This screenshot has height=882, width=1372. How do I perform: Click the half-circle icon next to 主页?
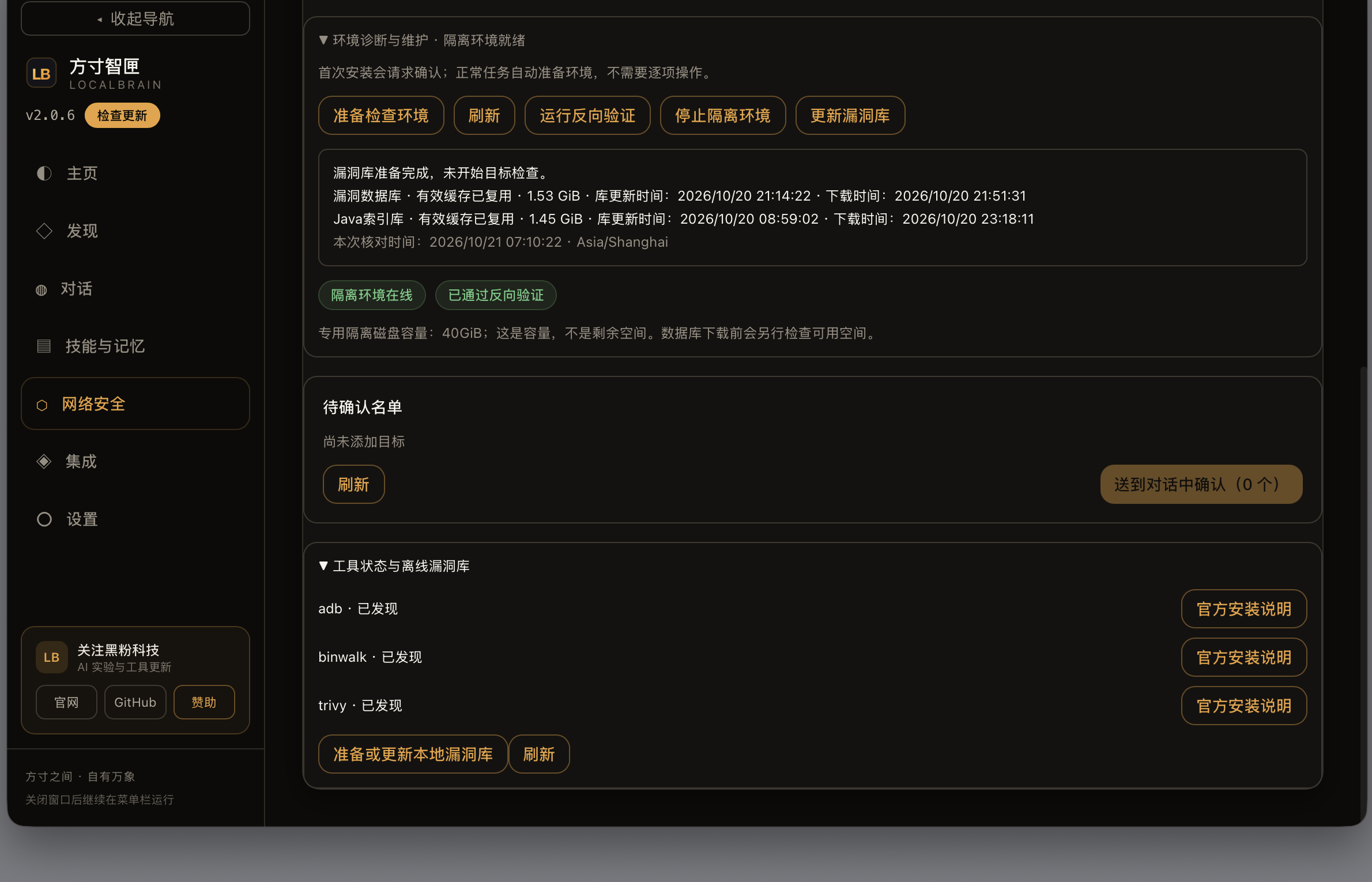pos(44,174)
